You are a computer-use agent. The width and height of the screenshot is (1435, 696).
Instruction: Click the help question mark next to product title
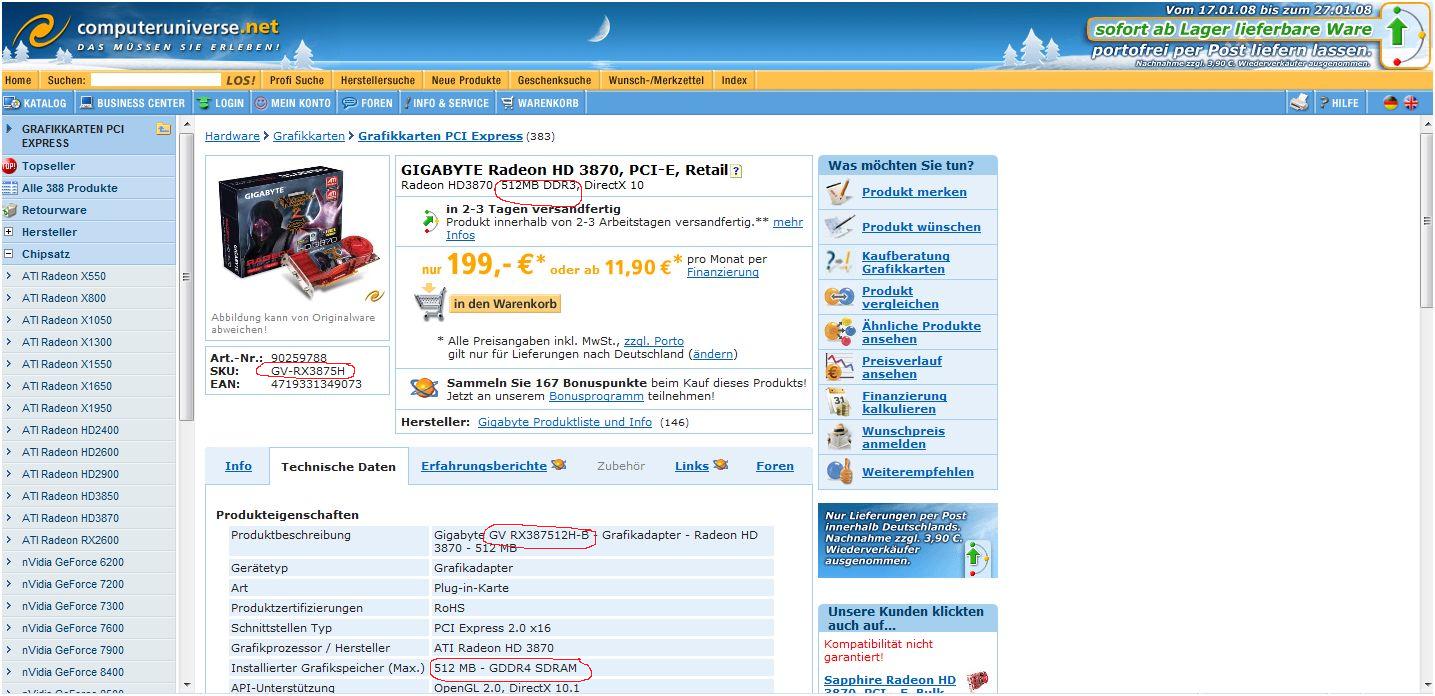[x=736, y=171]
